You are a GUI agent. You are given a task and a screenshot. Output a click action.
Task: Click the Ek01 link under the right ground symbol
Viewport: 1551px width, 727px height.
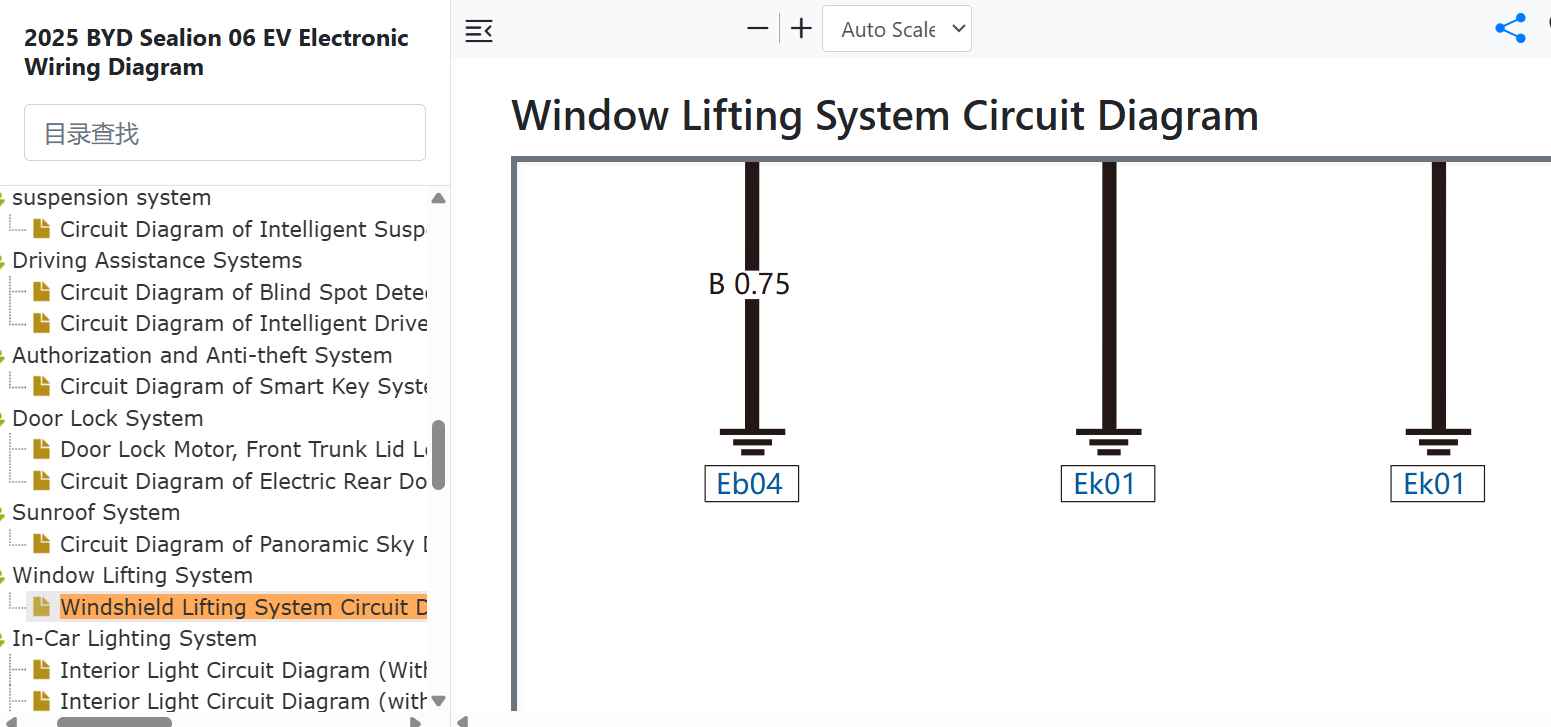(x=1437, y=484)
